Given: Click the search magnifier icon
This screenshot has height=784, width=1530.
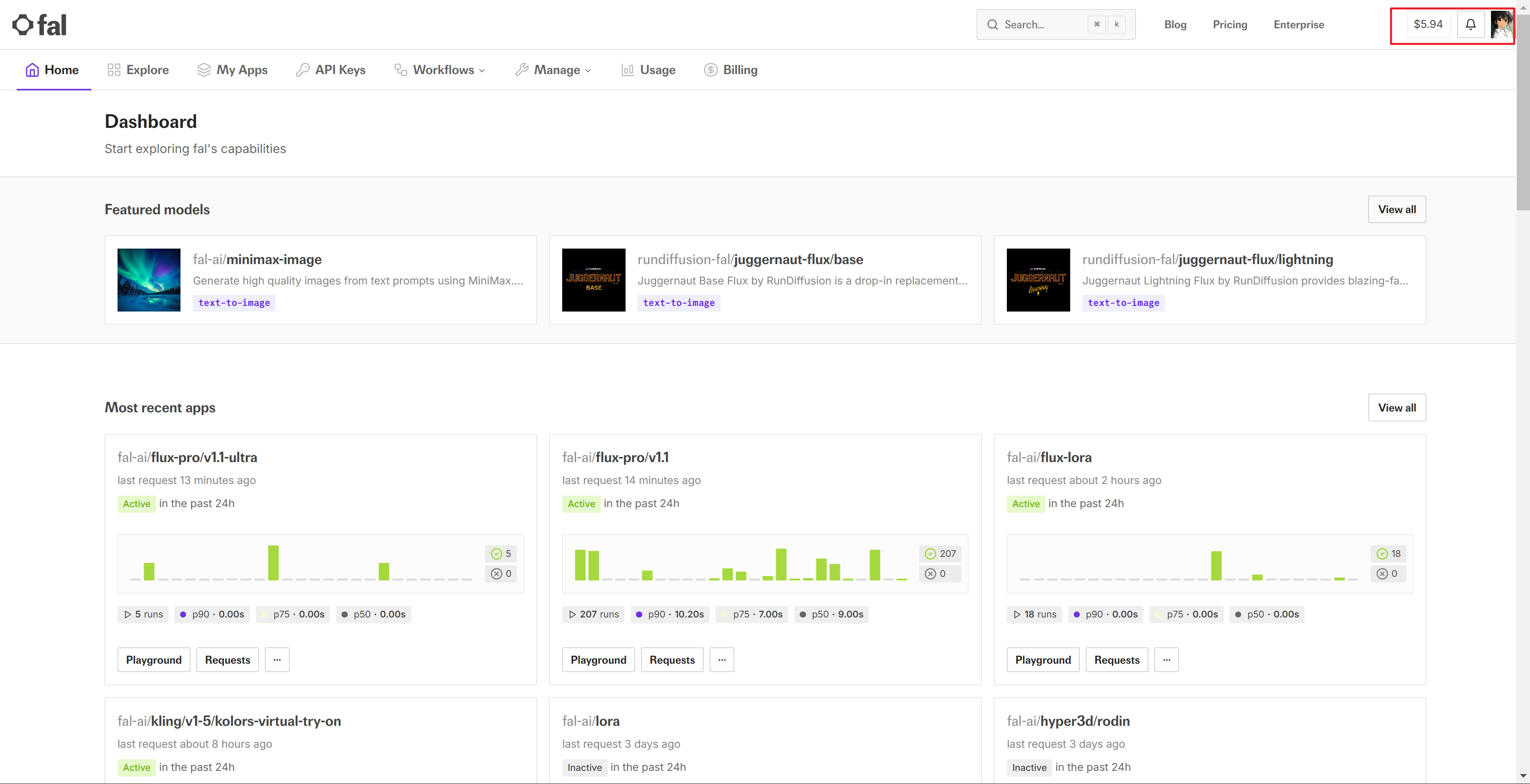Looking at the screenshot, I should 993,24.
